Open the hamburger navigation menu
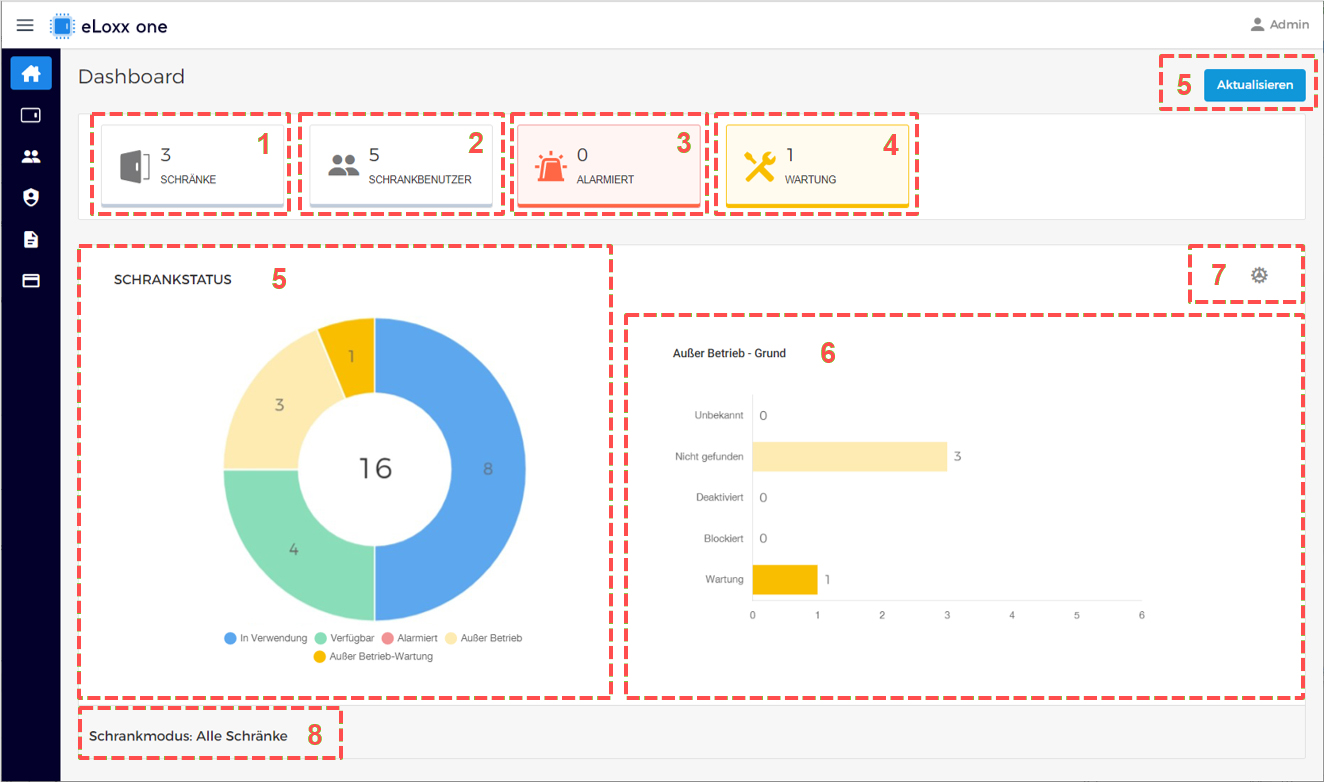The width and height of the screenshot is (1324, 782). 25,26
